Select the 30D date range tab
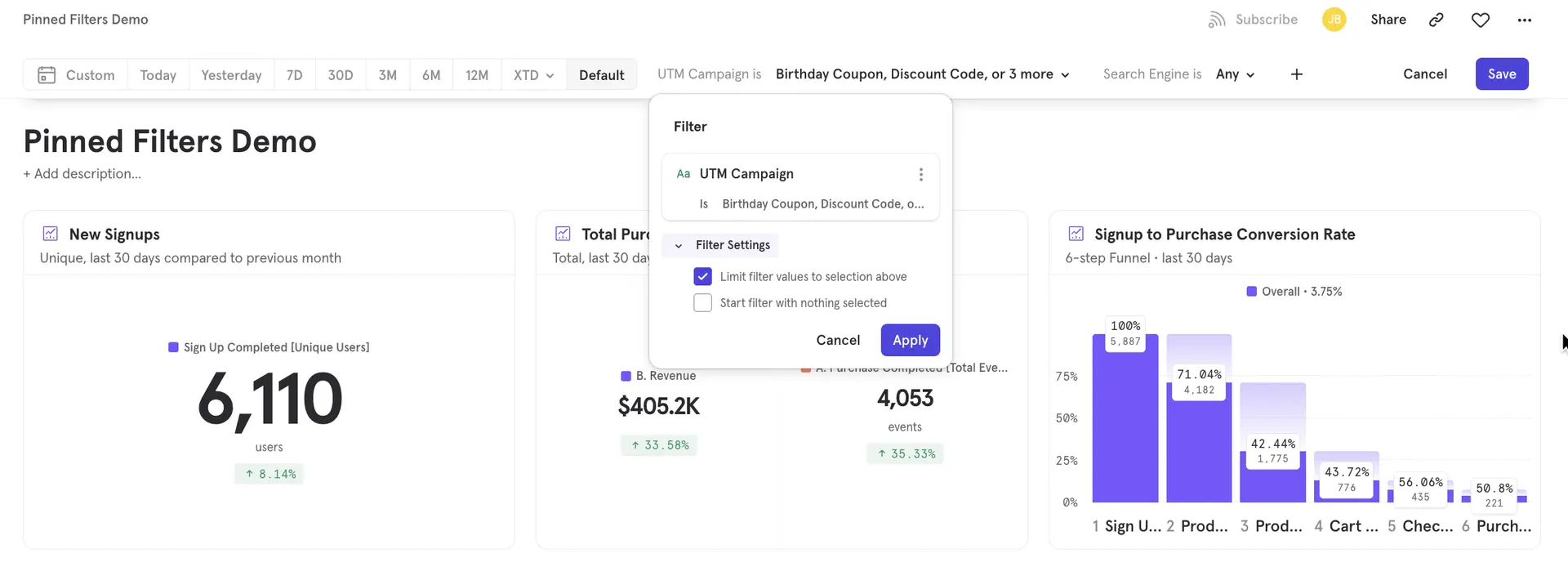1568x567 pixels. click(341, 75)
